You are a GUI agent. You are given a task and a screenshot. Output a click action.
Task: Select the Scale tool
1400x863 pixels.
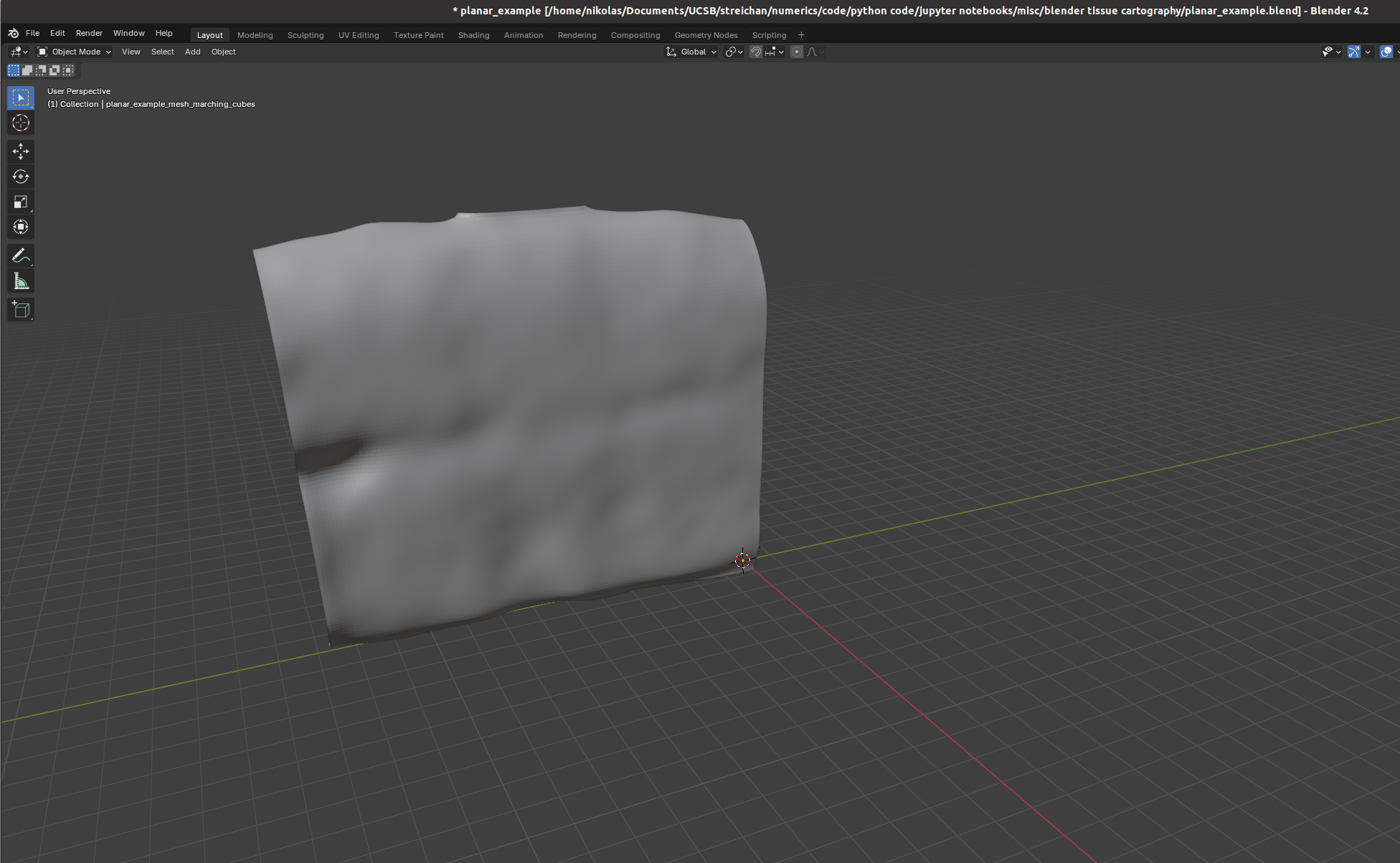[x=21, y=202]
